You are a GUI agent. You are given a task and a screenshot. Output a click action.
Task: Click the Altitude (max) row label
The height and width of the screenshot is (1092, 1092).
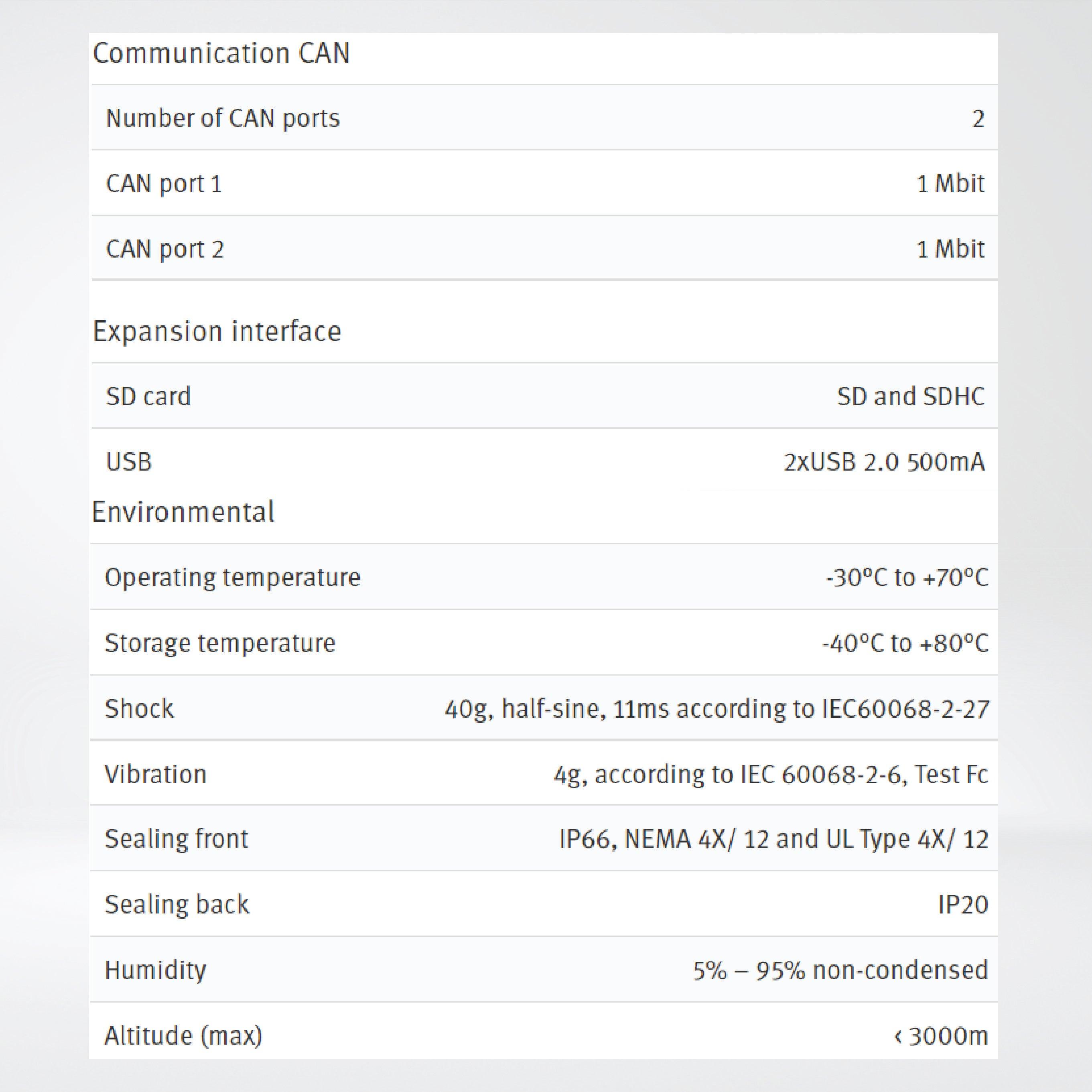click(x=184, y=1035)
